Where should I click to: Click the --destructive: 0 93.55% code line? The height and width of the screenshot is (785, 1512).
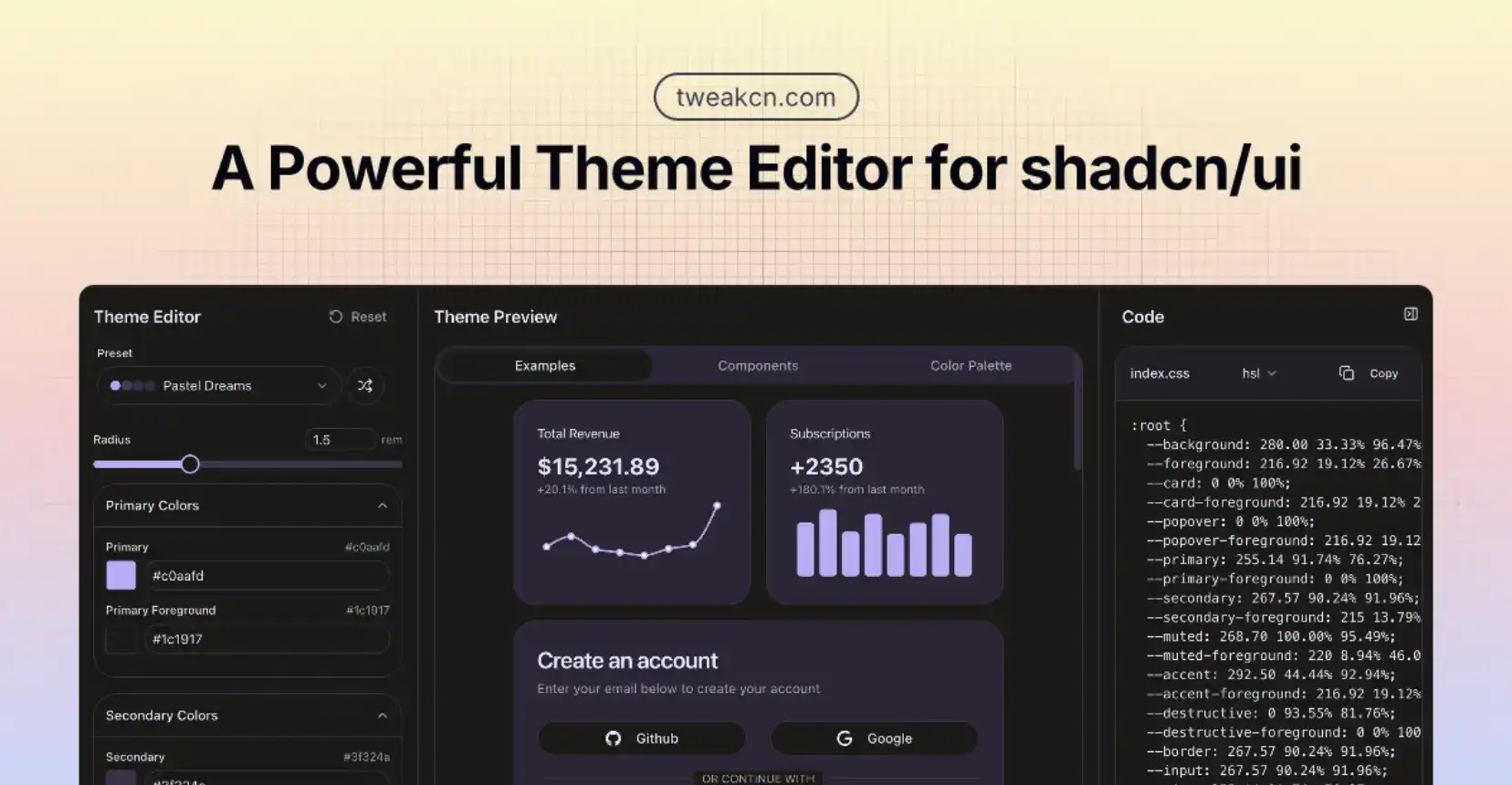tap(1271, 713)
